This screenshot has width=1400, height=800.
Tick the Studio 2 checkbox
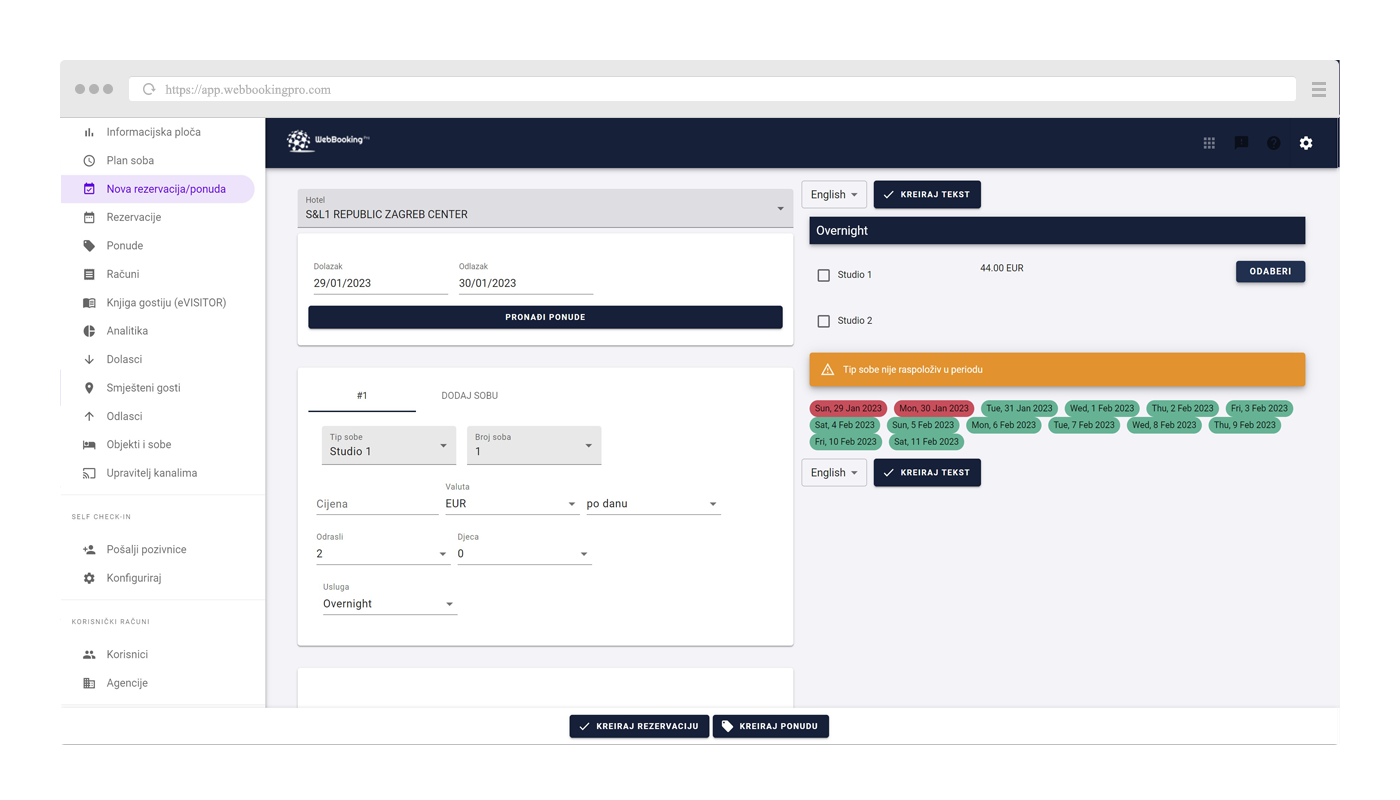pyautogui.click(x=824, y=321)
